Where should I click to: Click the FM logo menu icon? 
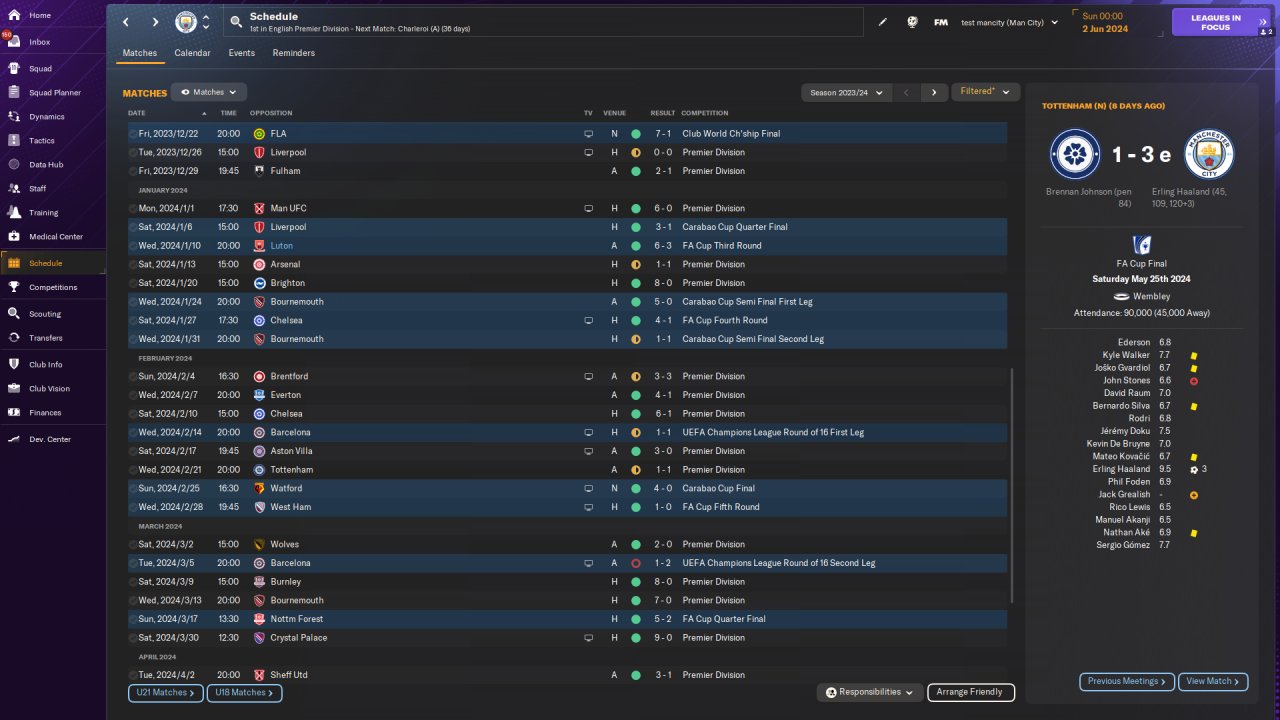pos(941,22)
